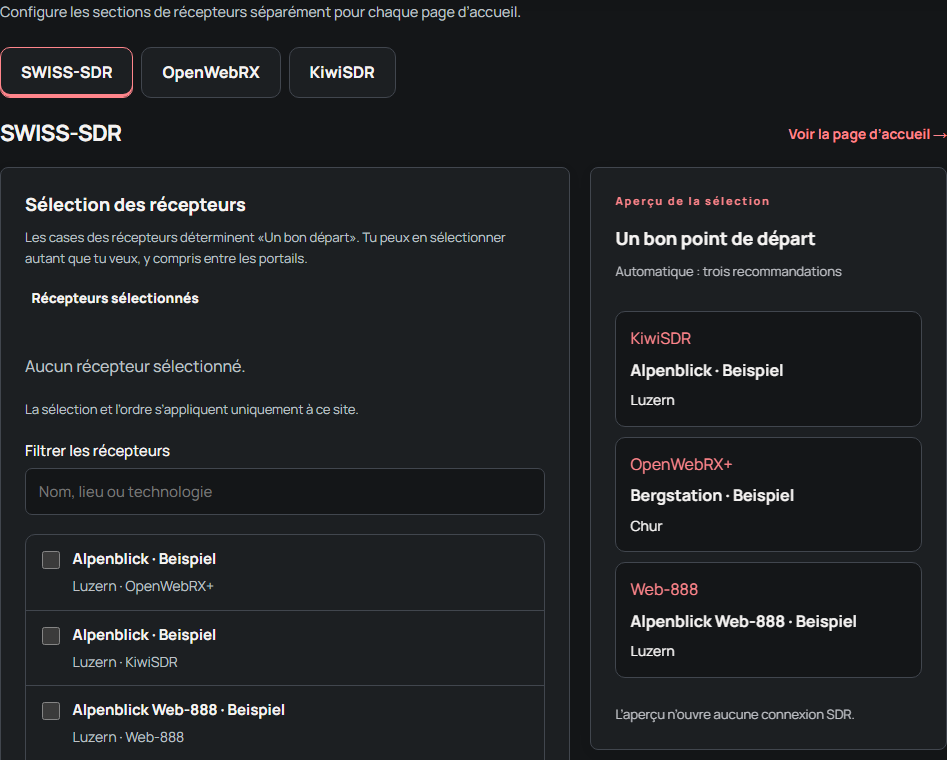Click the 'Aucun récepteur sélectionné.' text
The width and height of the screenshot is (947, 760).
pyautogui.click(x=135, y=366)
